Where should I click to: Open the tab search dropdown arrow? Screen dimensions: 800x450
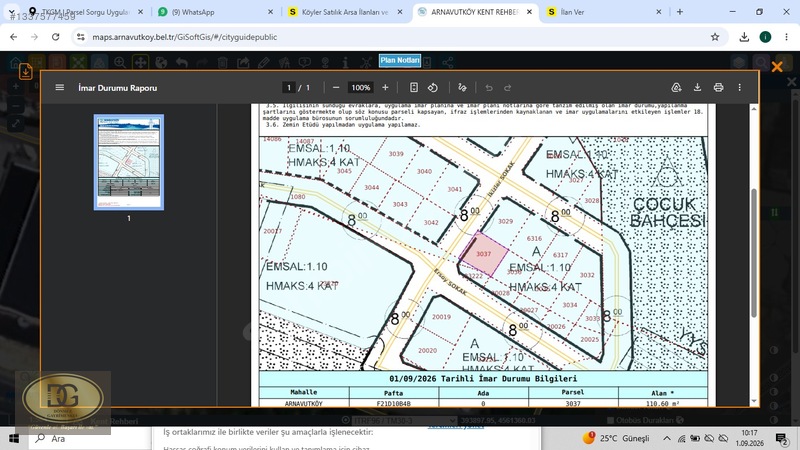(11, 11)
